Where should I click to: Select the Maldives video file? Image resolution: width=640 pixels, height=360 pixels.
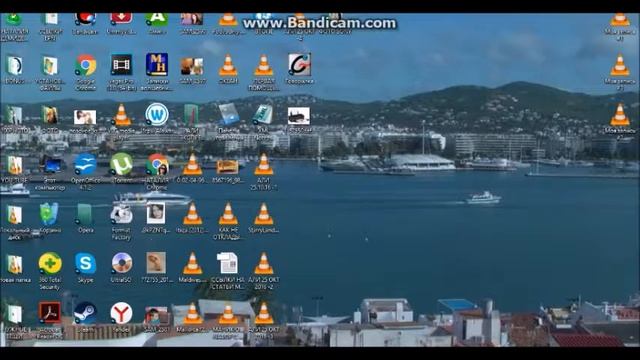pos(192,264)
